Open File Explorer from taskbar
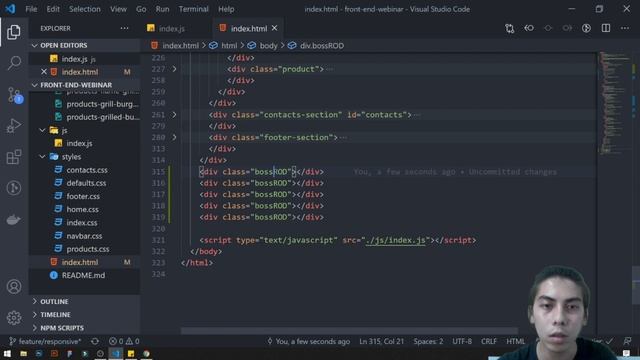This screenshot has height=360, width=640. [23, 353]
